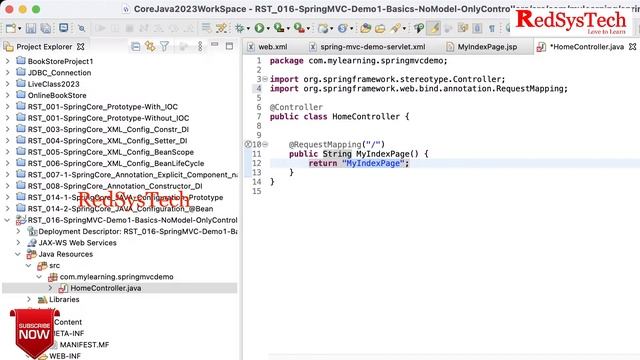Expand the Libraries node

pyautogui.click(x=29, y=299)
